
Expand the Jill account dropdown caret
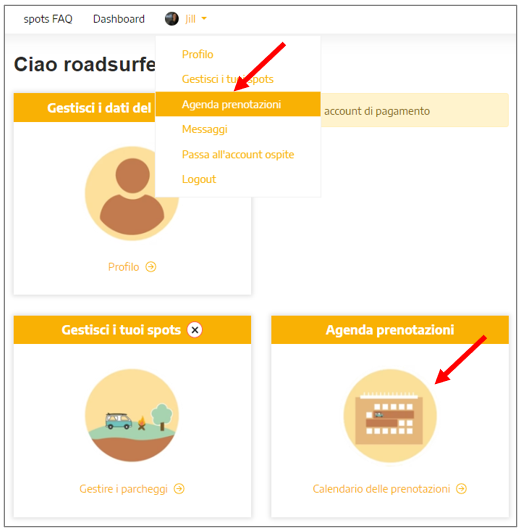point(204,19)
